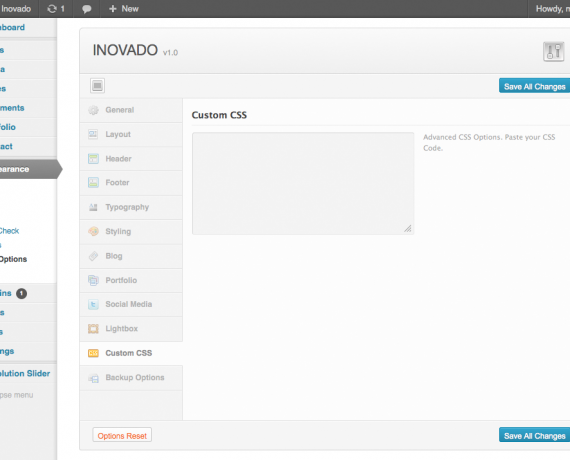This screenshot has height=460, width=570.
Task: Click the Custom CSS section heading
Action: [x=219, y=115]
